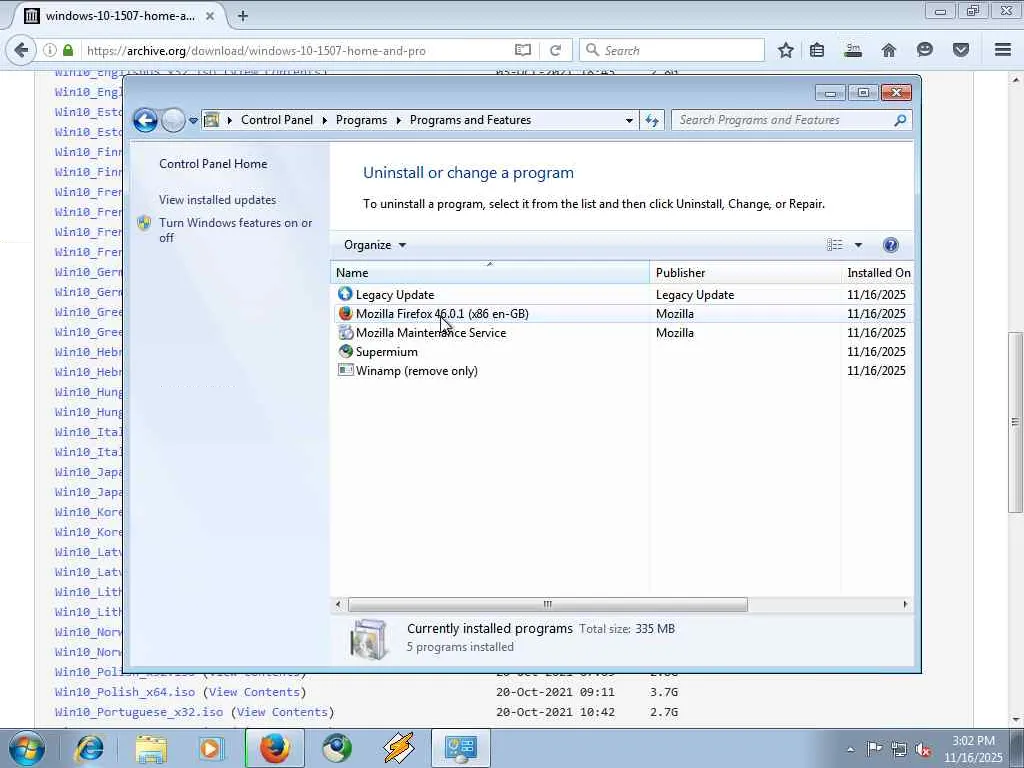Open the Firefox bookmarks list icon
This screenshot has height=768, width=1024.
click(817, 50)
